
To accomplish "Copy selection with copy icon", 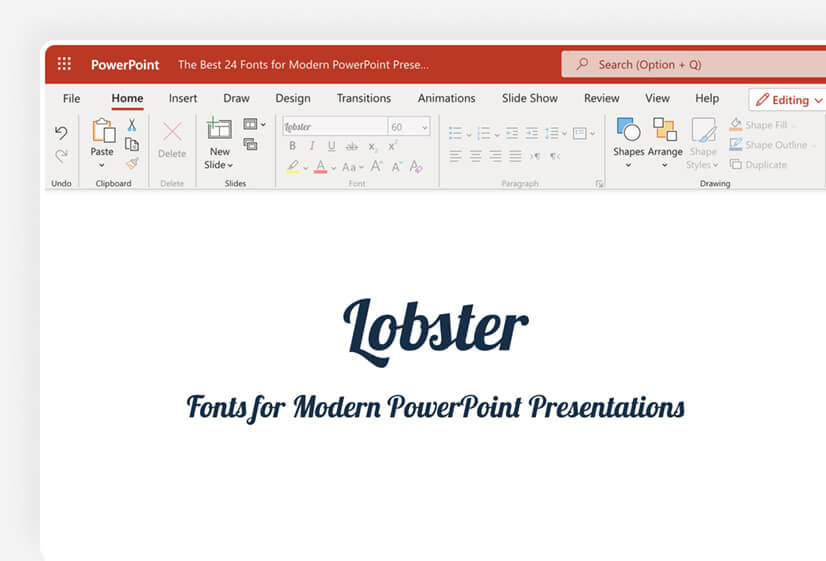I will pos(132,144).
